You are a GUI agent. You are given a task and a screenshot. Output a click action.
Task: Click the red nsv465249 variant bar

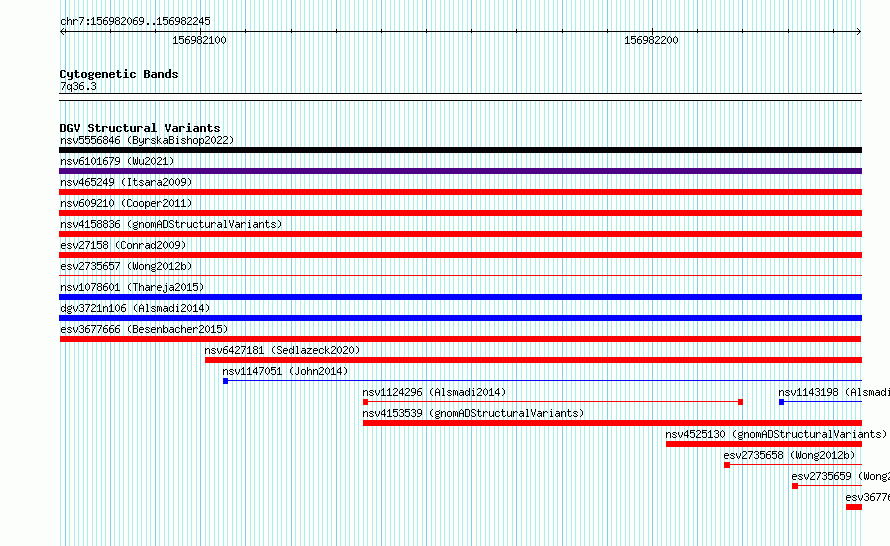pyautogui.click(x=460, y=192)
